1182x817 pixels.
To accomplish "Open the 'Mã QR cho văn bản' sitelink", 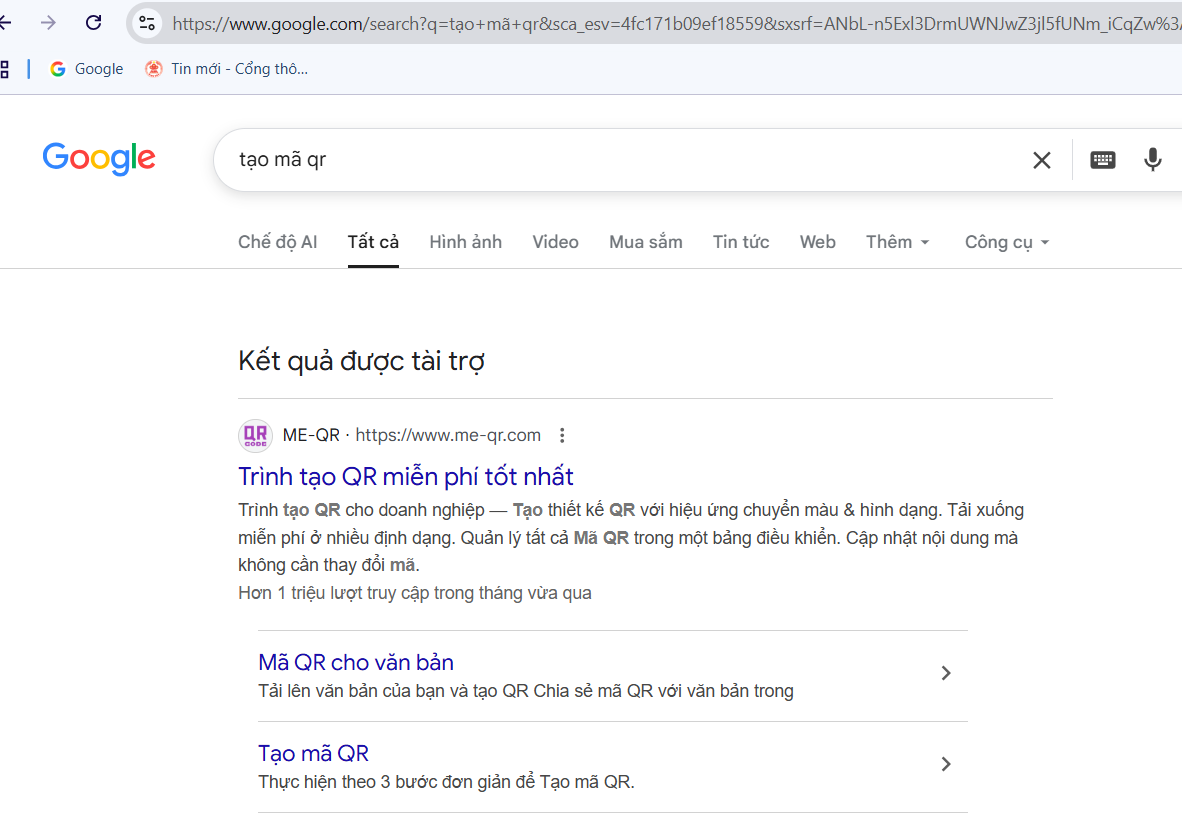I will click(x=356, y=662).
